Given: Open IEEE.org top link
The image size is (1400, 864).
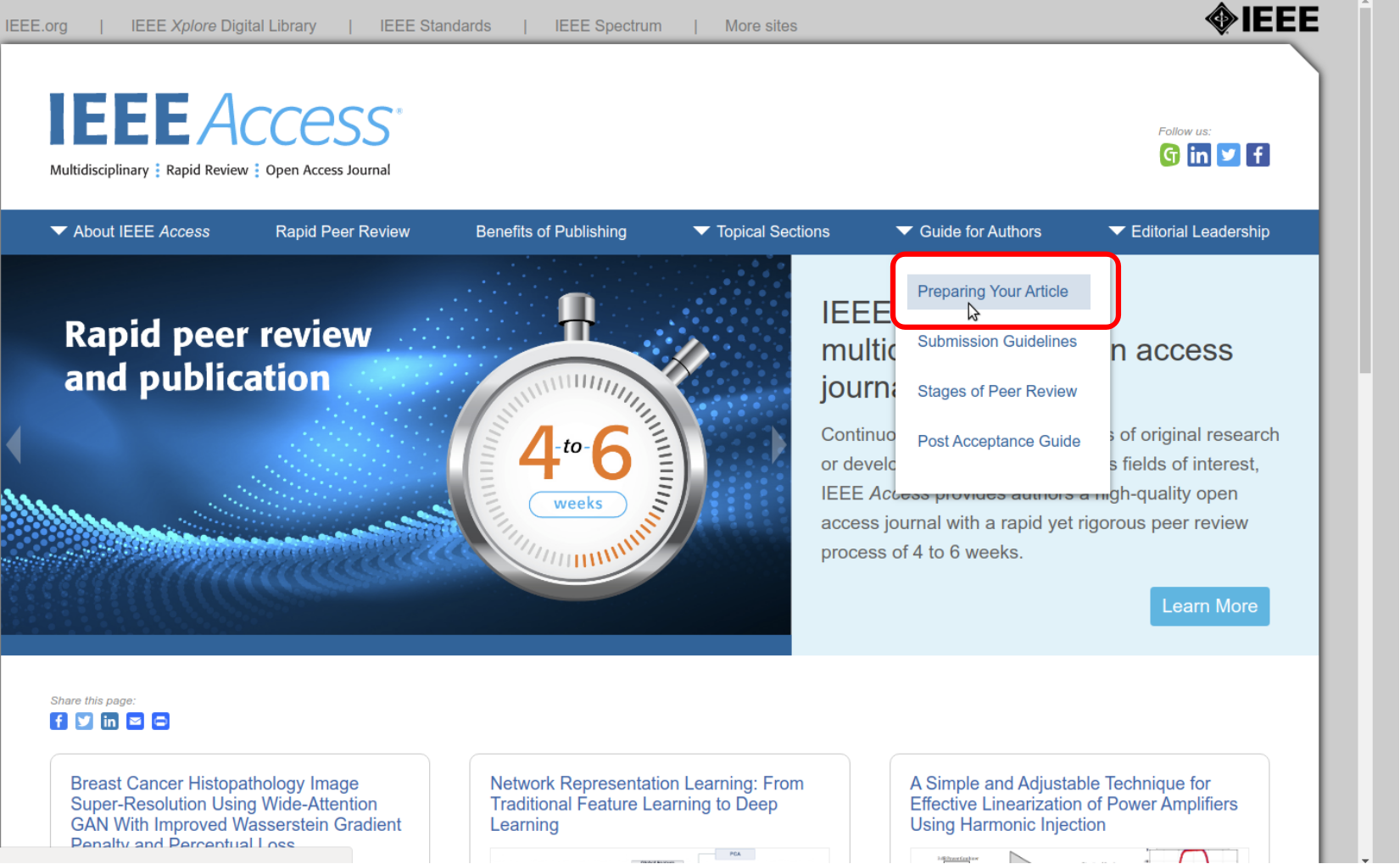Looking at the screenshot, I should click(36, 25).
